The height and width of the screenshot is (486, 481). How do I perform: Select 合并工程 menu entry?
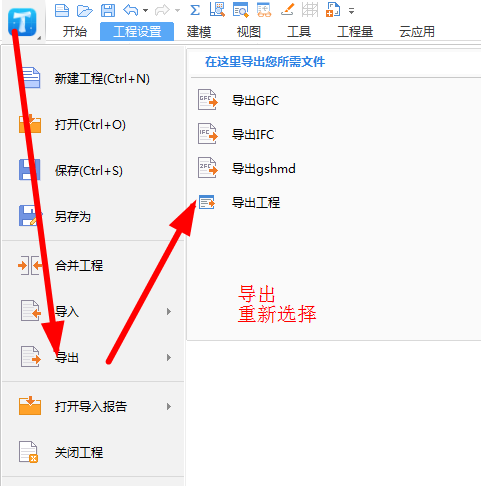click(93, 266)
